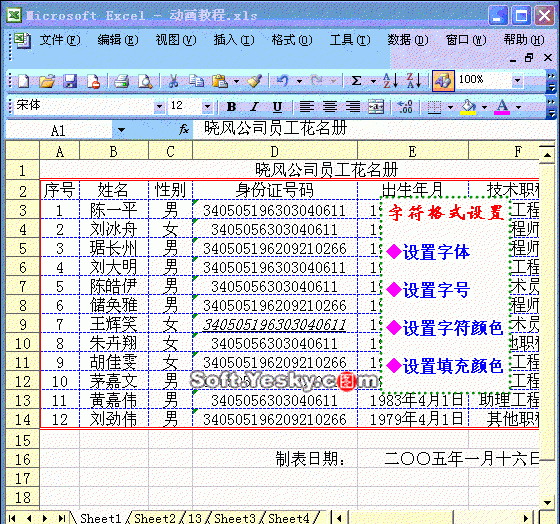Open the Paste options arrow
560x524 pixels.
(x=236, y=81)
